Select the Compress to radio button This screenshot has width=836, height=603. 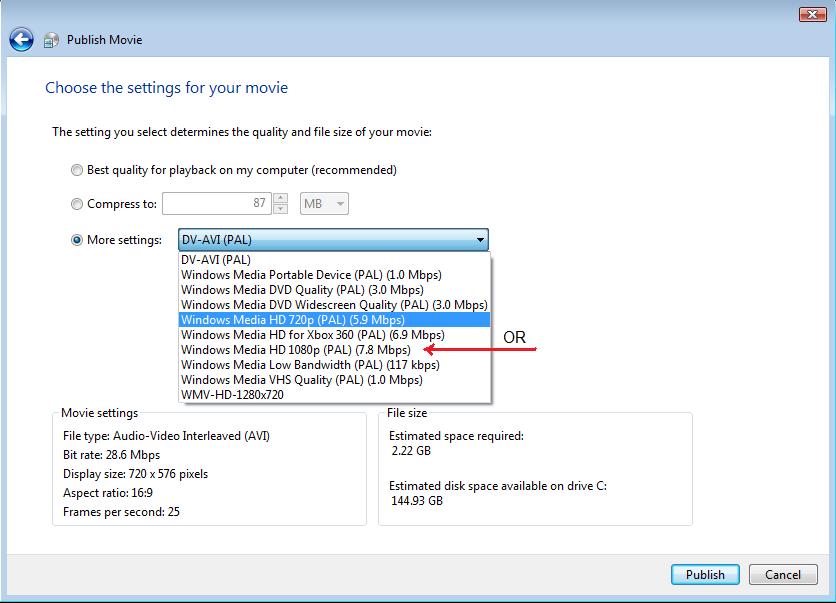pos(77,204)
